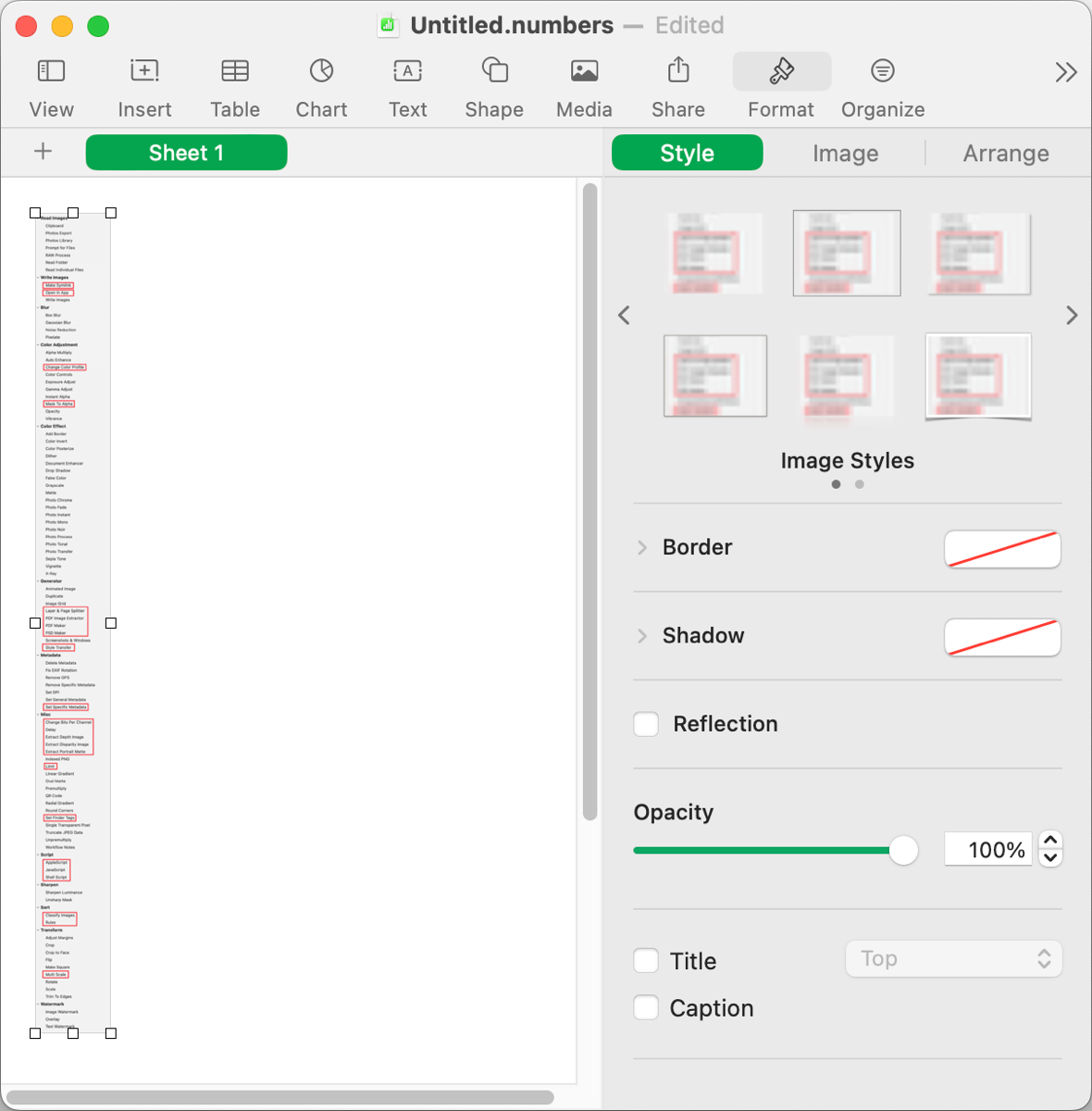The height and width of the screenshot is (1111, 1092).
Task: Expand the Shadow section
Action: tap(642, 636)
